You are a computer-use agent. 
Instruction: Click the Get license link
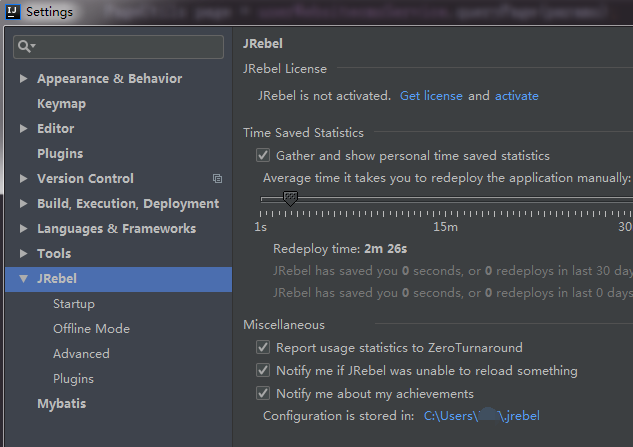(x=431, y=96)
